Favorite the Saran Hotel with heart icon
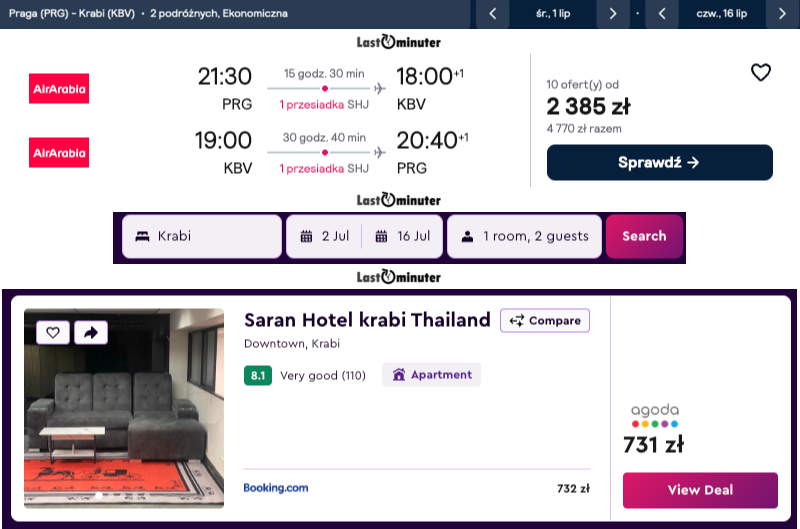This screenshot has width=800, height=529. (52, 332)
